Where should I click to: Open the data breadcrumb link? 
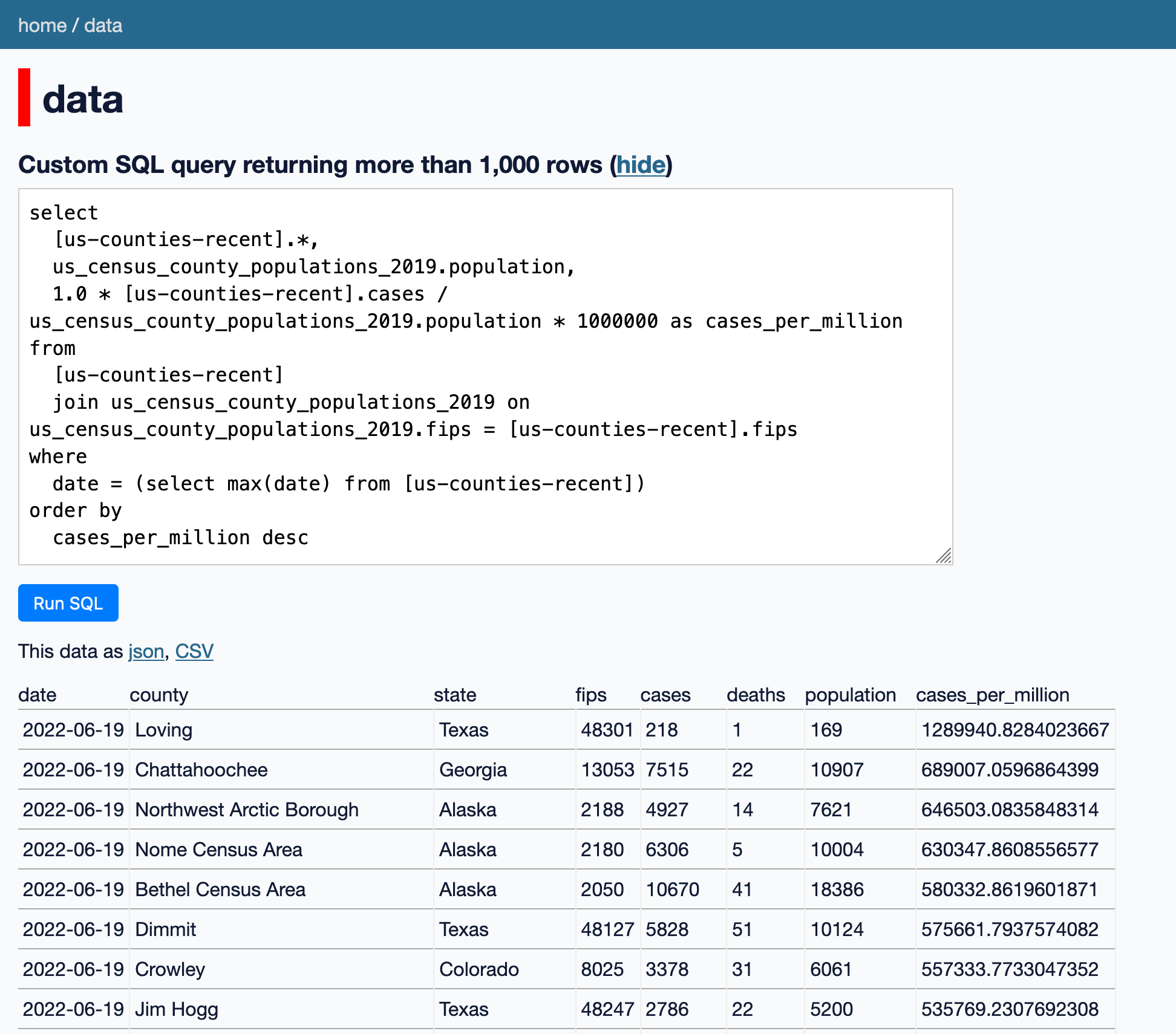(103, 25)
